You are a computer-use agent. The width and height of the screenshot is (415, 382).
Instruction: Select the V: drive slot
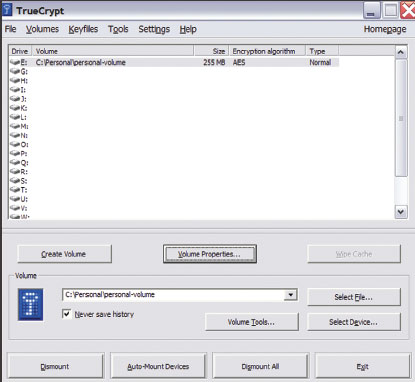coord(19,208)
